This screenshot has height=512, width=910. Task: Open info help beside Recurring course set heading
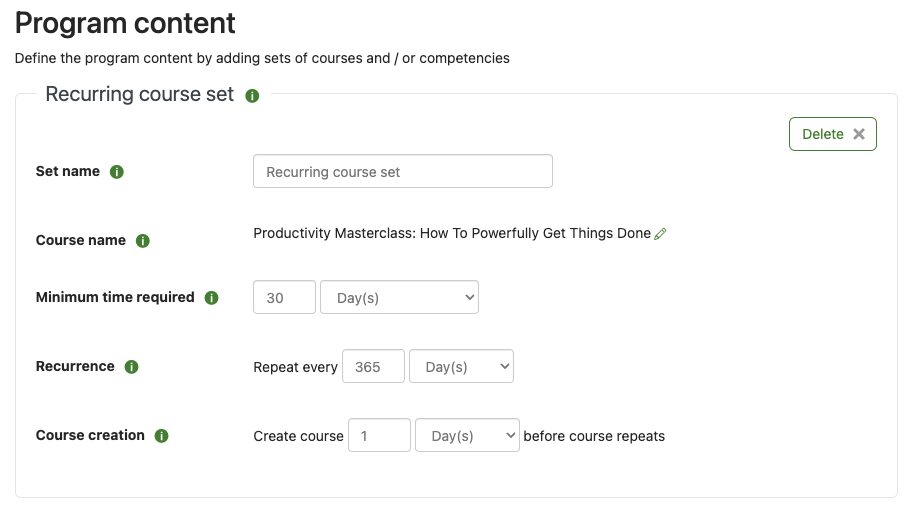[x=252, y=96]
